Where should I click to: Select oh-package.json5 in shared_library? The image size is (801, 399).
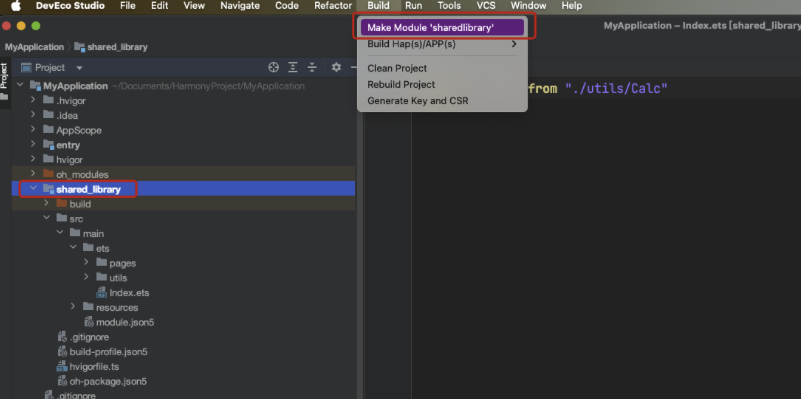(108, 382)
